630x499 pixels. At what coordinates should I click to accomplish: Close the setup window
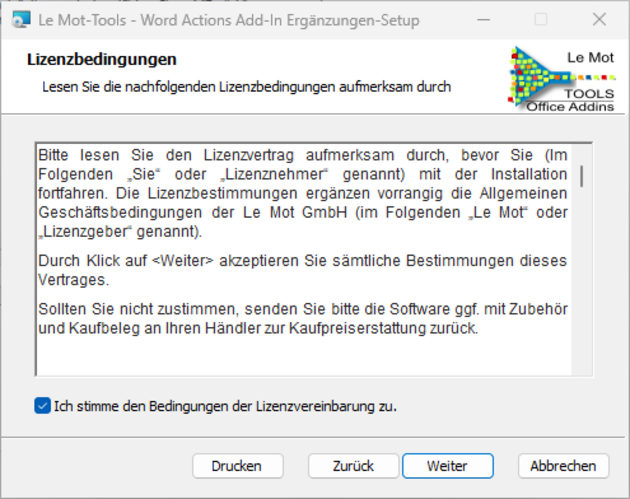pos(599,20)
